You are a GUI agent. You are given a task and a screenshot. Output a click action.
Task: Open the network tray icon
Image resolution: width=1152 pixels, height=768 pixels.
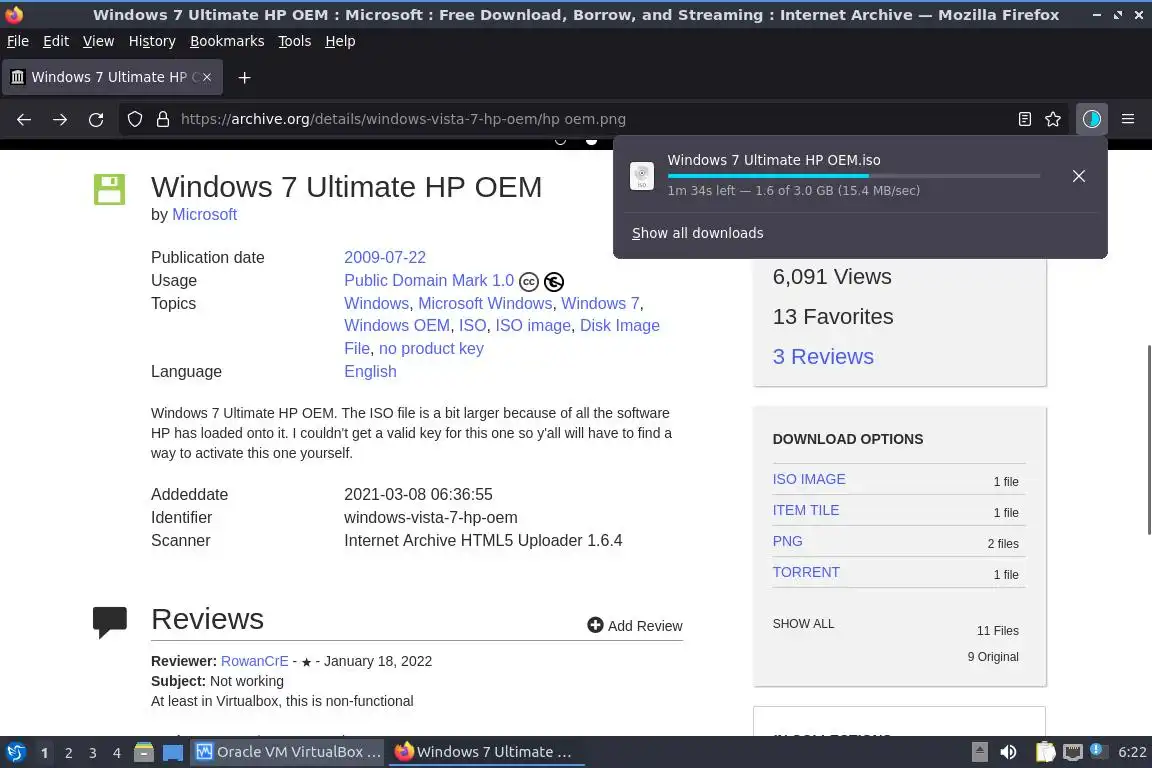(1073, 752)
